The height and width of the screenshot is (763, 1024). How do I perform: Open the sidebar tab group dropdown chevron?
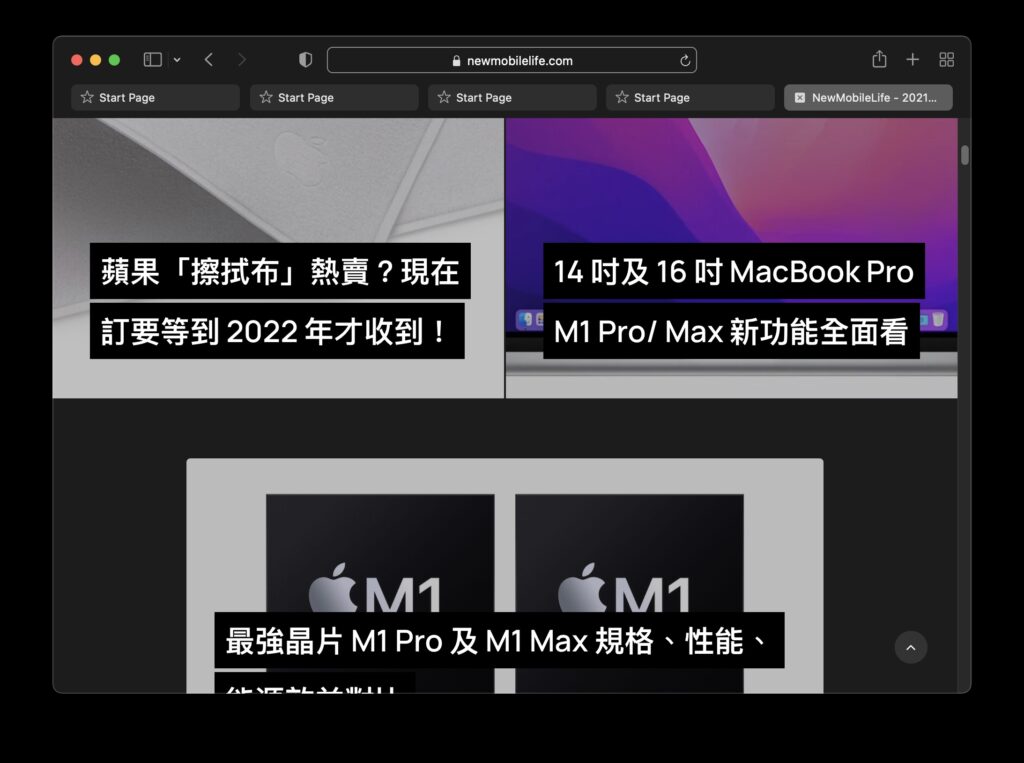click(x=177, y=60)
